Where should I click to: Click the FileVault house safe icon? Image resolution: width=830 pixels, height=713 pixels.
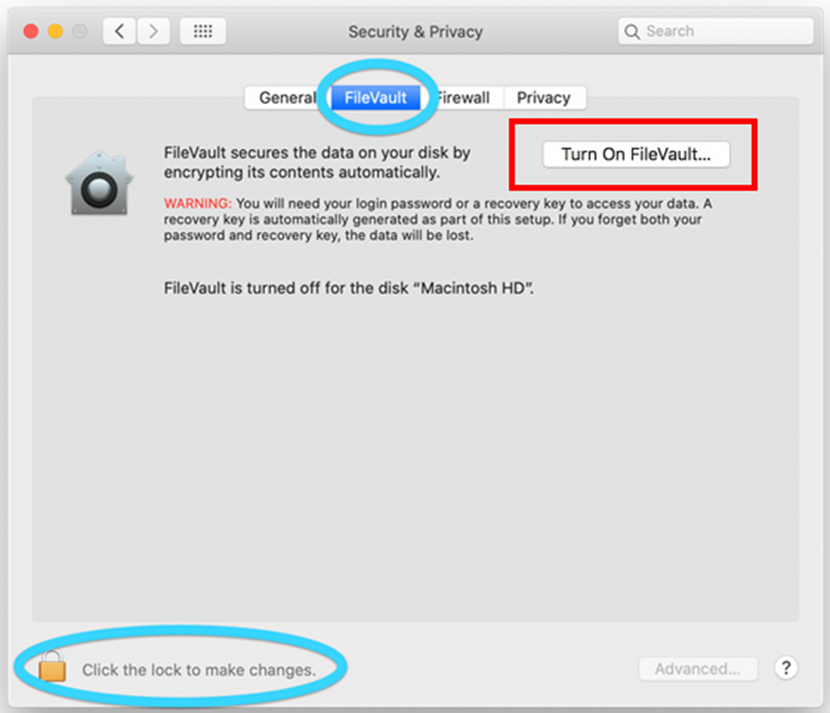[x=99, y=183]
